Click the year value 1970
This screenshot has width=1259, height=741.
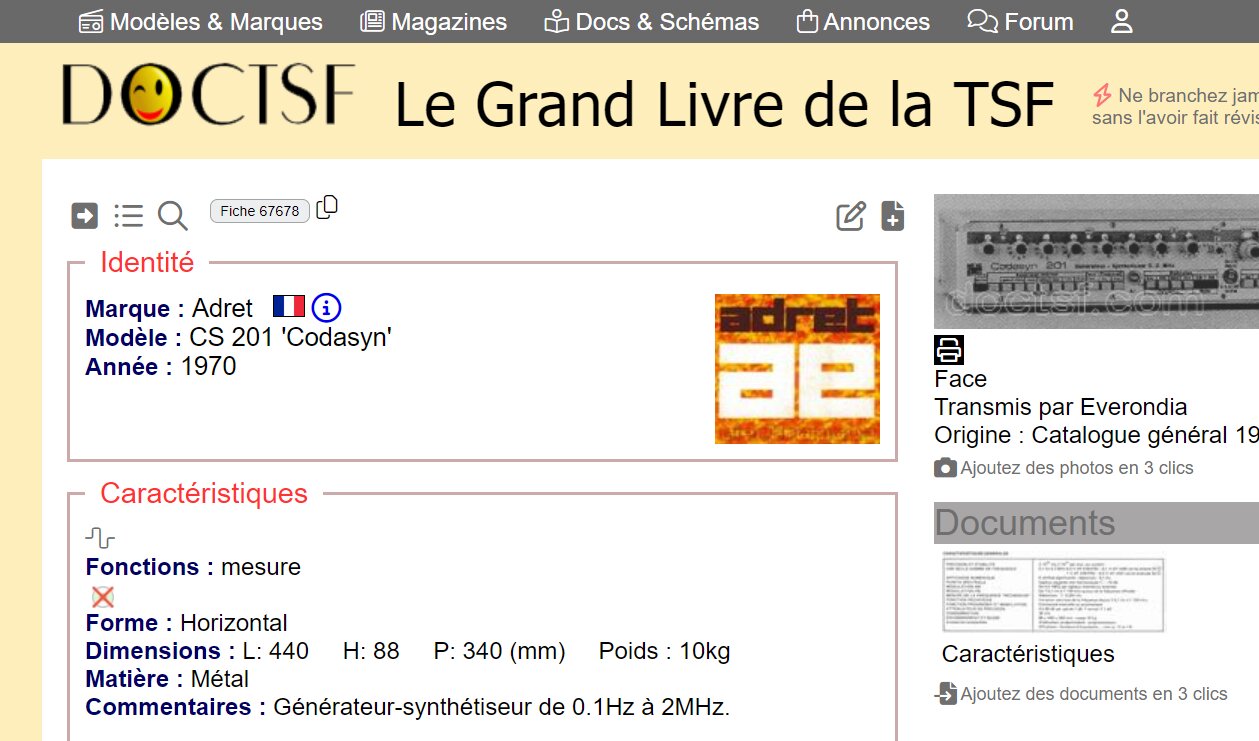pyautogui.click(x=208, y=366)
